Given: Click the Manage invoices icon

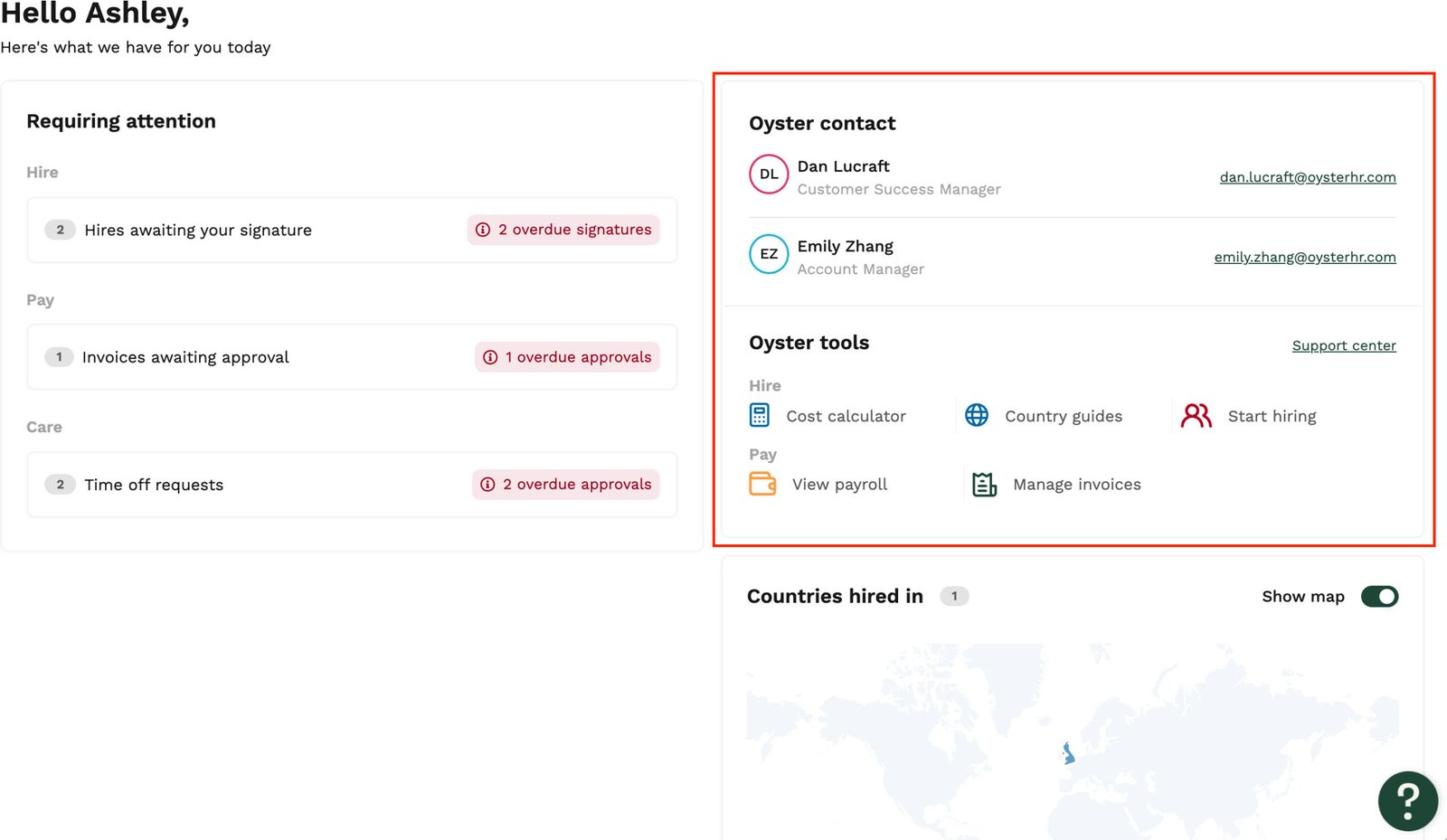Looking at the screenshot, I should [x=984, y=485].
